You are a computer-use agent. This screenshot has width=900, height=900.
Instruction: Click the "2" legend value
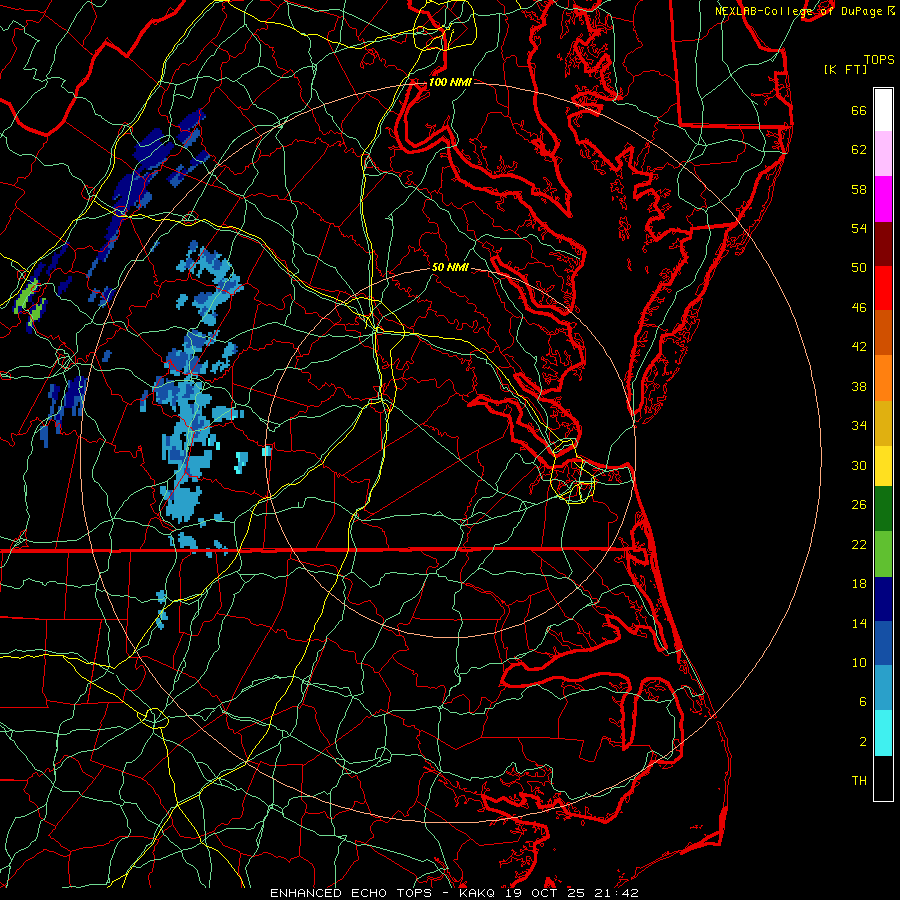tap(863, 742)
